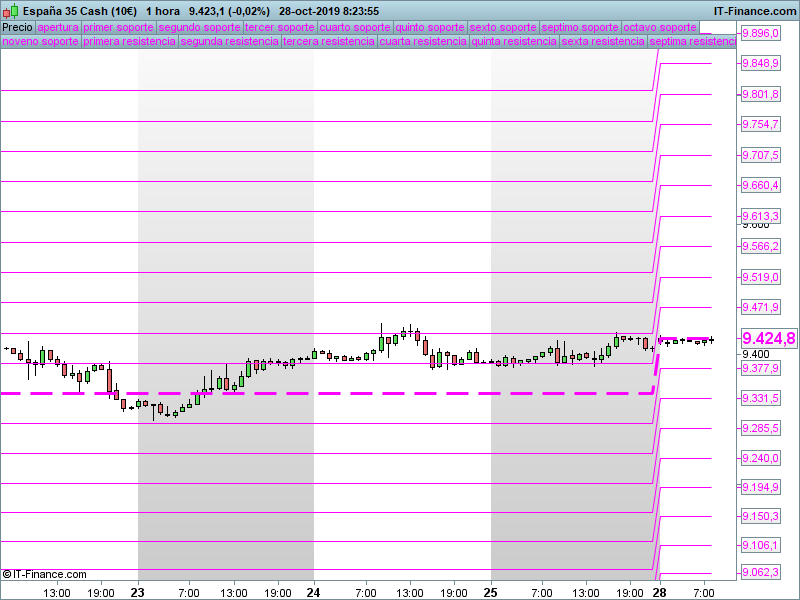Click the 9.896,0 price level tag
The height and width of the screenshot is (600, 800).
click(x=760, y=34)
